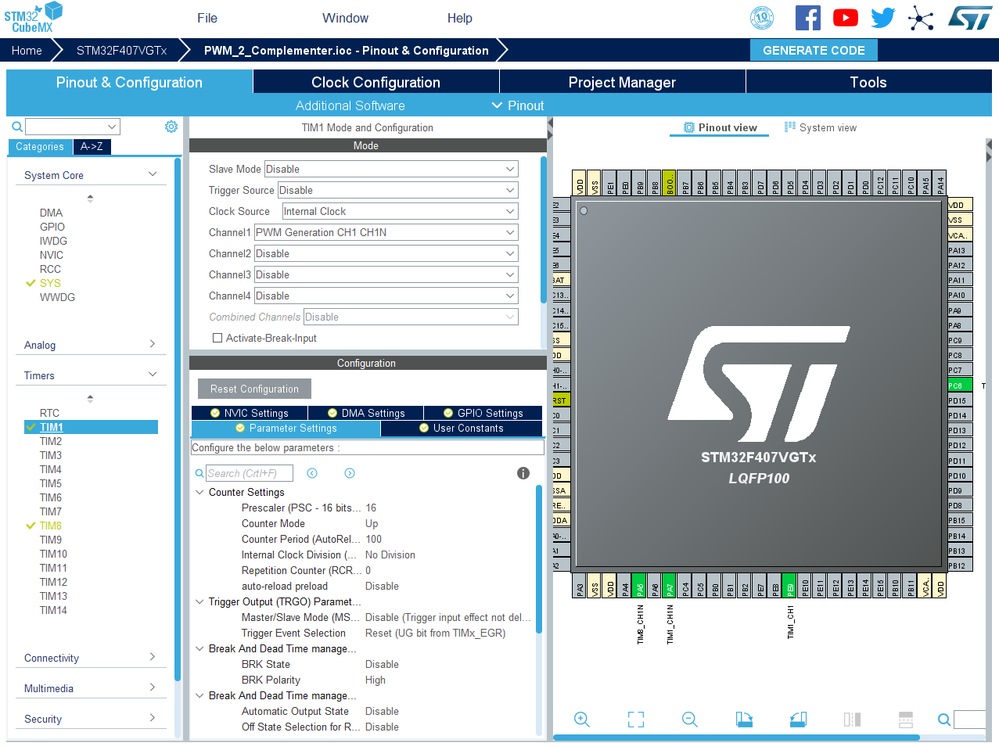Open the GPIO Settings tab
This screenshot has height=746, width=999.
483,413
